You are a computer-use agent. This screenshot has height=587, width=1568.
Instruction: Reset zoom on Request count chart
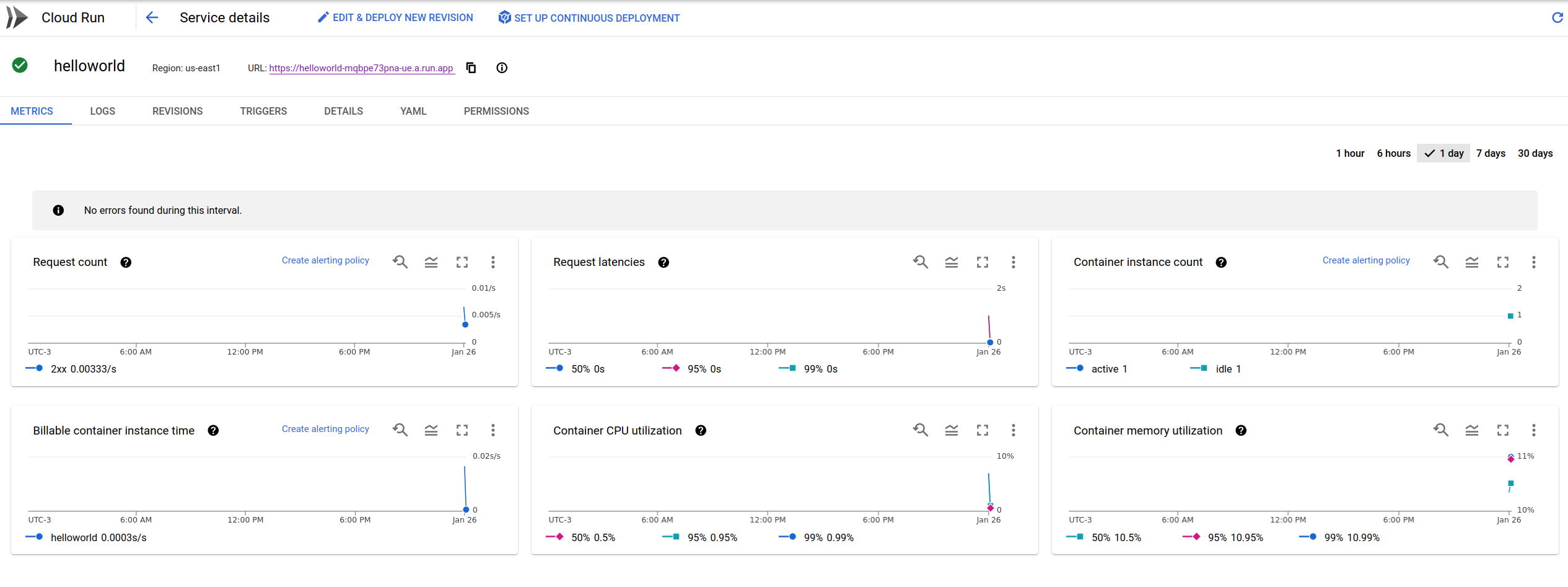[x=400, y=262]
